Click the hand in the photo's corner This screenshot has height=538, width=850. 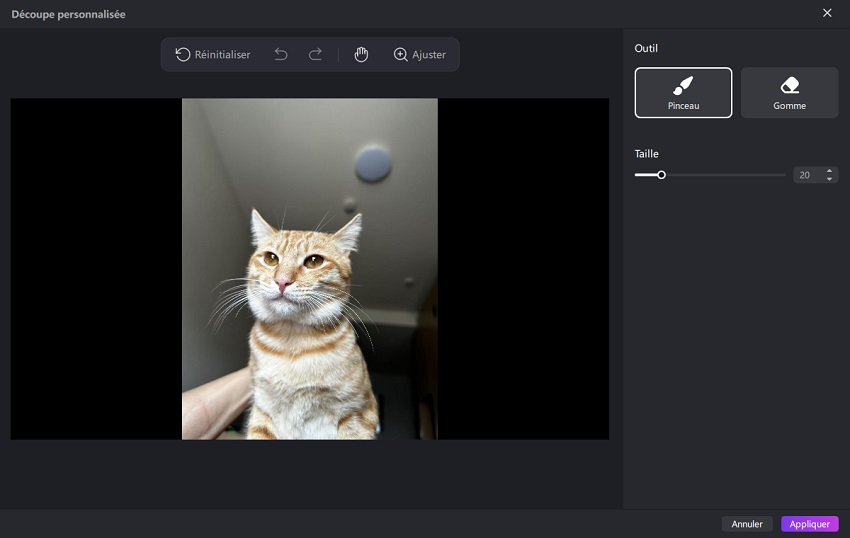[212, 405]
